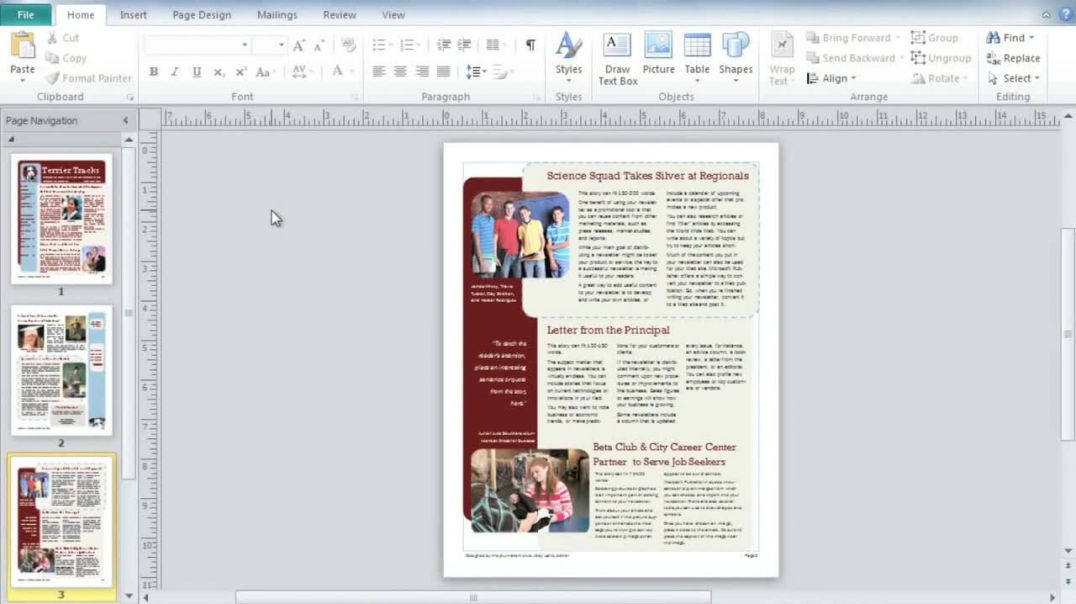The height and width of the screenshot is (604, 1076).
Task: Click the Ungroup command
Action: (941, 58)
